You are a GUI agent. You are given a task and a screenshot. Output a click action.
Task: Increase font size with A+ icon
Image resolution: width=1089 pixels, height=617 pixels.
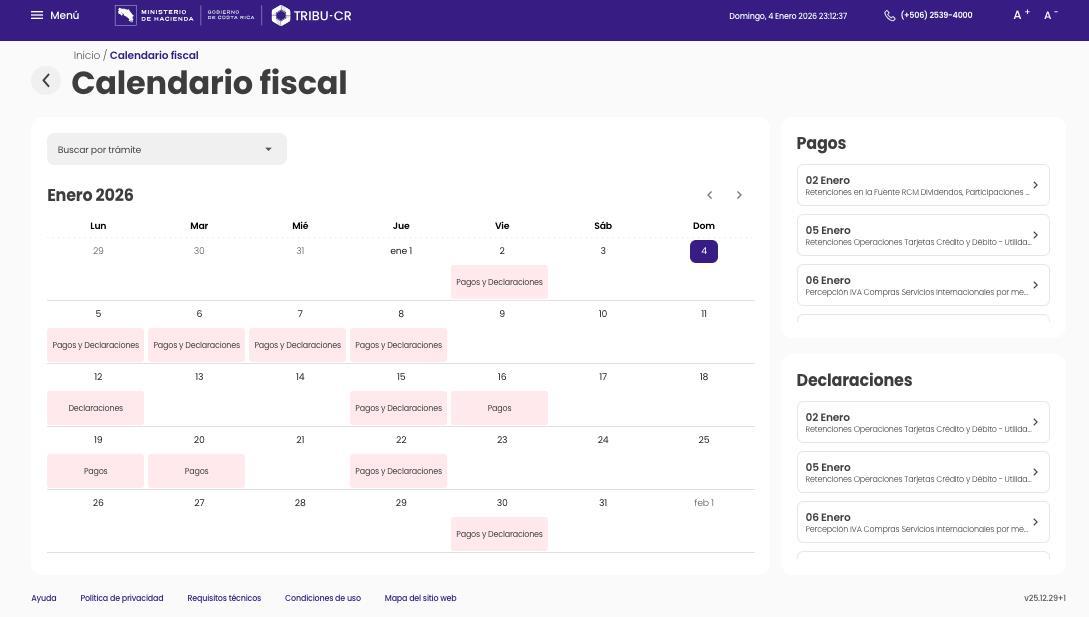(1021, 15)
